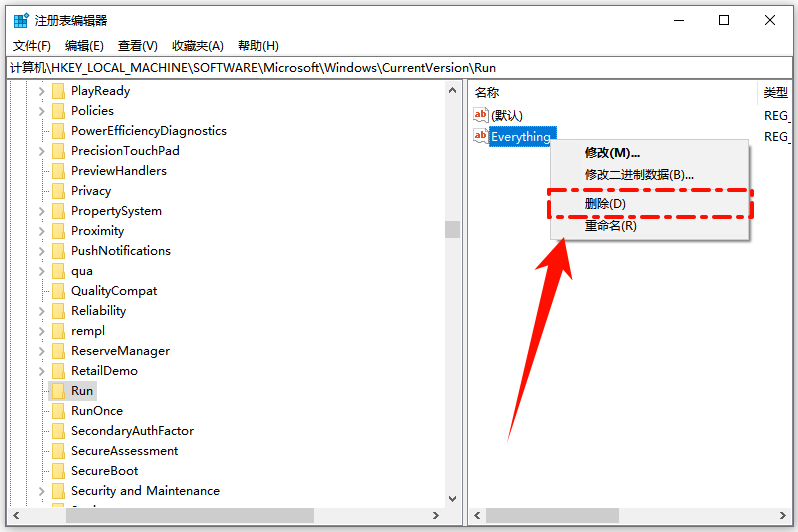
Task: Click the SecureAssessment folder icon
Action: [x=59, y=451]
